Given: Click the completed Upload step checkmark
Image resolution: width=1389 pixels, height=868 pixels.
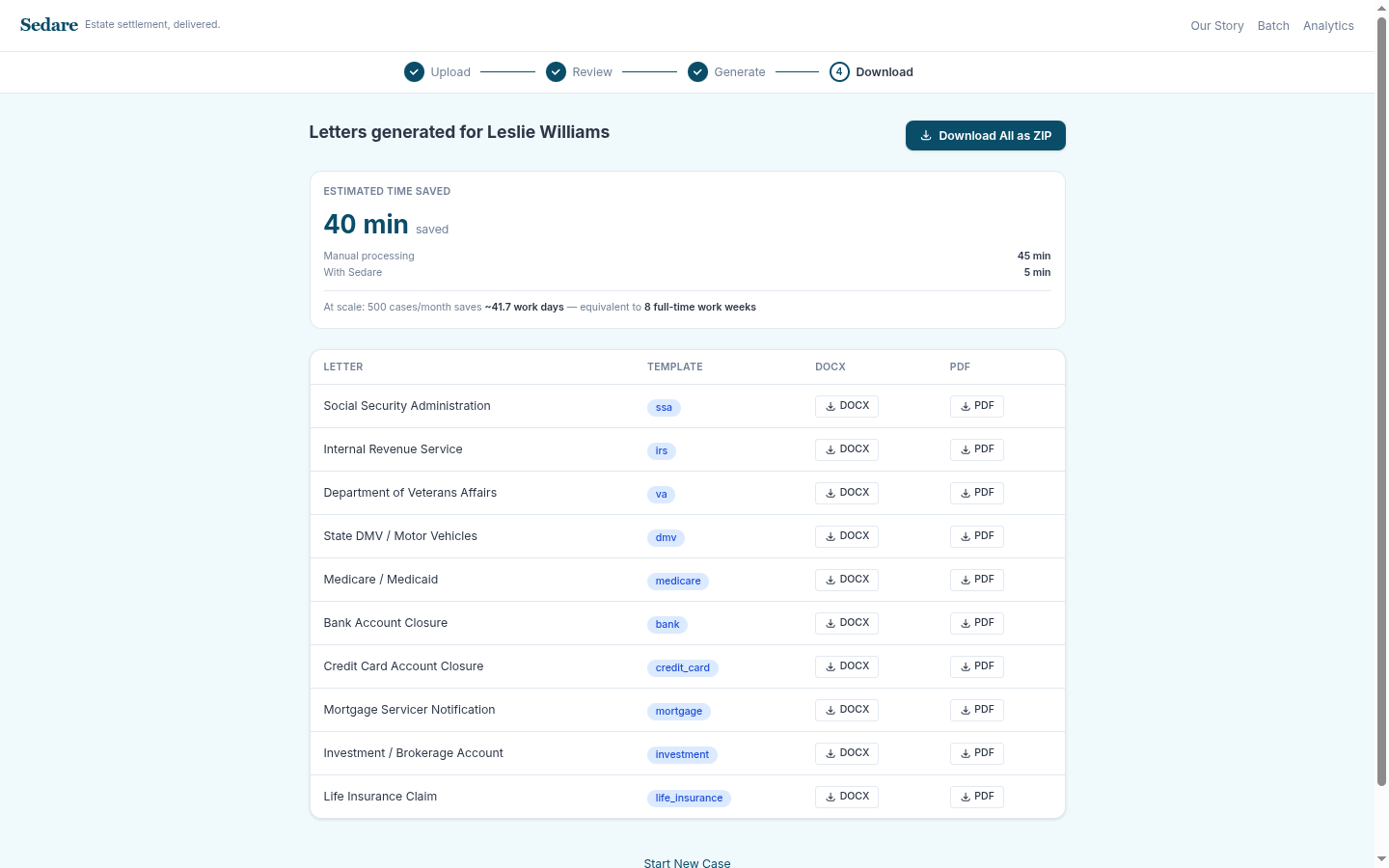Looking at the screenshot, I should pos(414,72).
